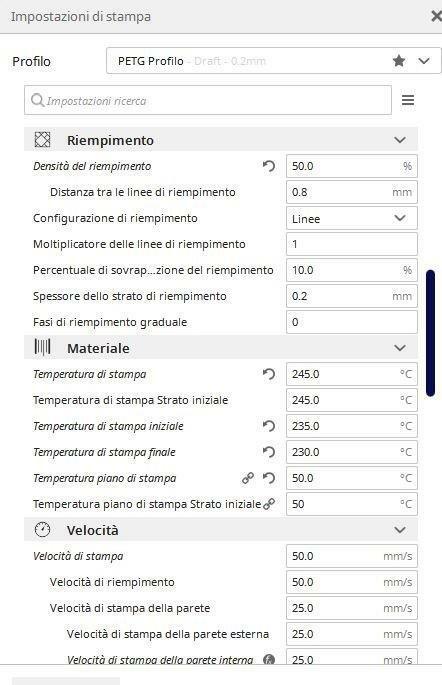Image resolution: width=442 pixels, height=685 pixels.
Task: Collapse the Velocità section
Action: point(400,530)
